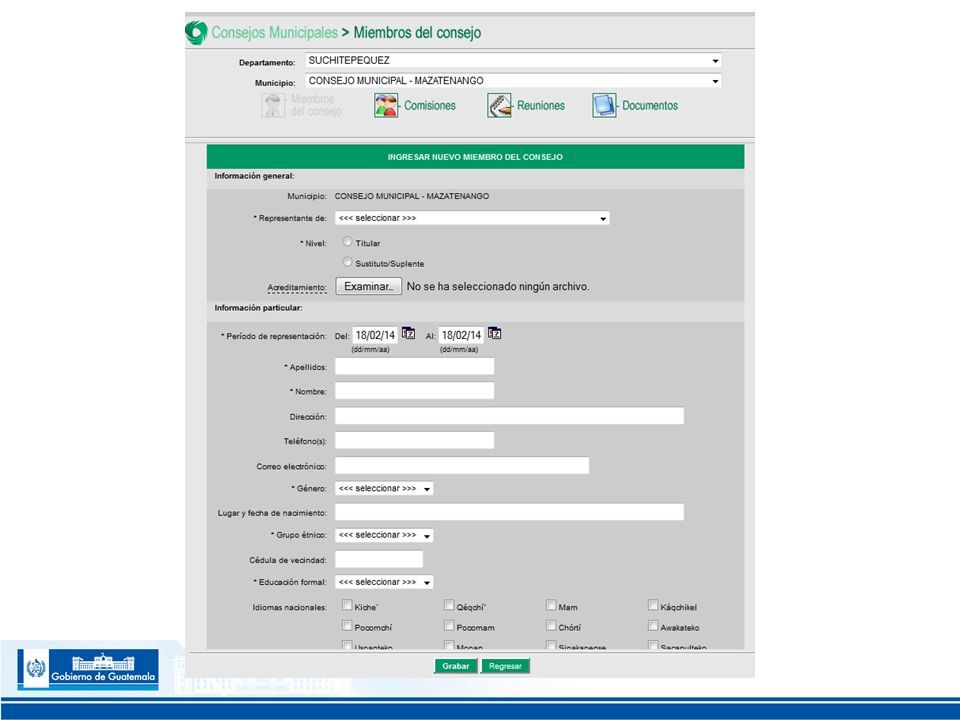This screenshot has width=960, height=720.
Task: Click the Consejos Municipales green logo icon
Action: tap(197, 32)
